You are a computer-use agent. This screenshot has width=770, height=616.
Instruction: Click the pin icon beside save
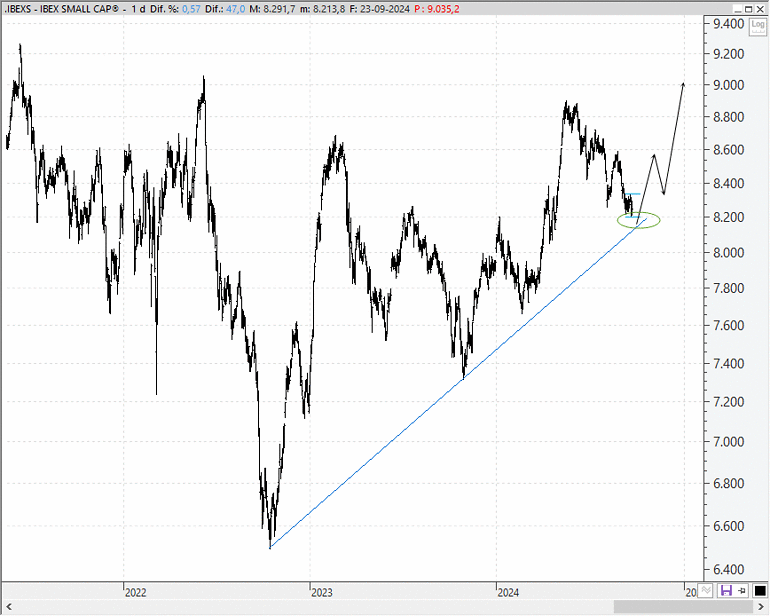coord(742,590)
